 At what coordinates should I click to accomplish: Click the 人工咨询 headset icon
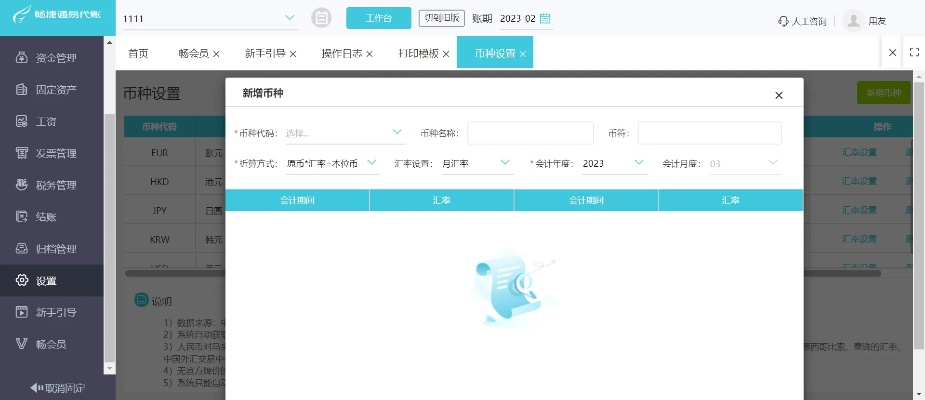tap(782, 20)
